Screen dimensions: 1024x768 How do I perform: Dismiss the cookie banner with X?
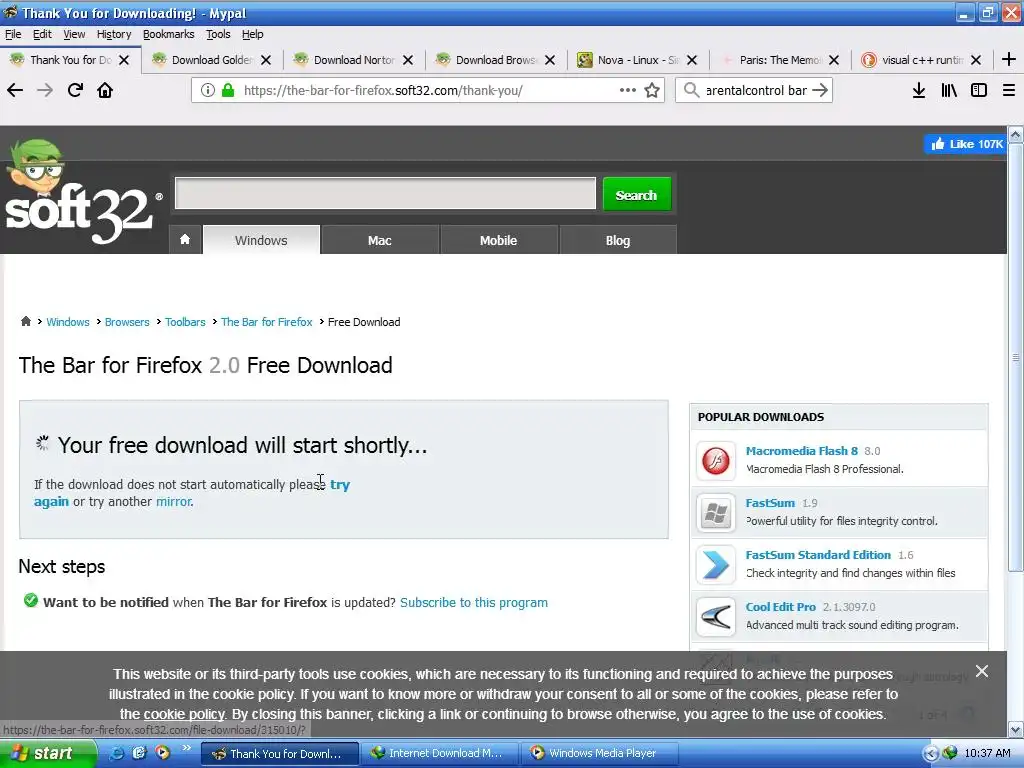[x=982, y=671]
